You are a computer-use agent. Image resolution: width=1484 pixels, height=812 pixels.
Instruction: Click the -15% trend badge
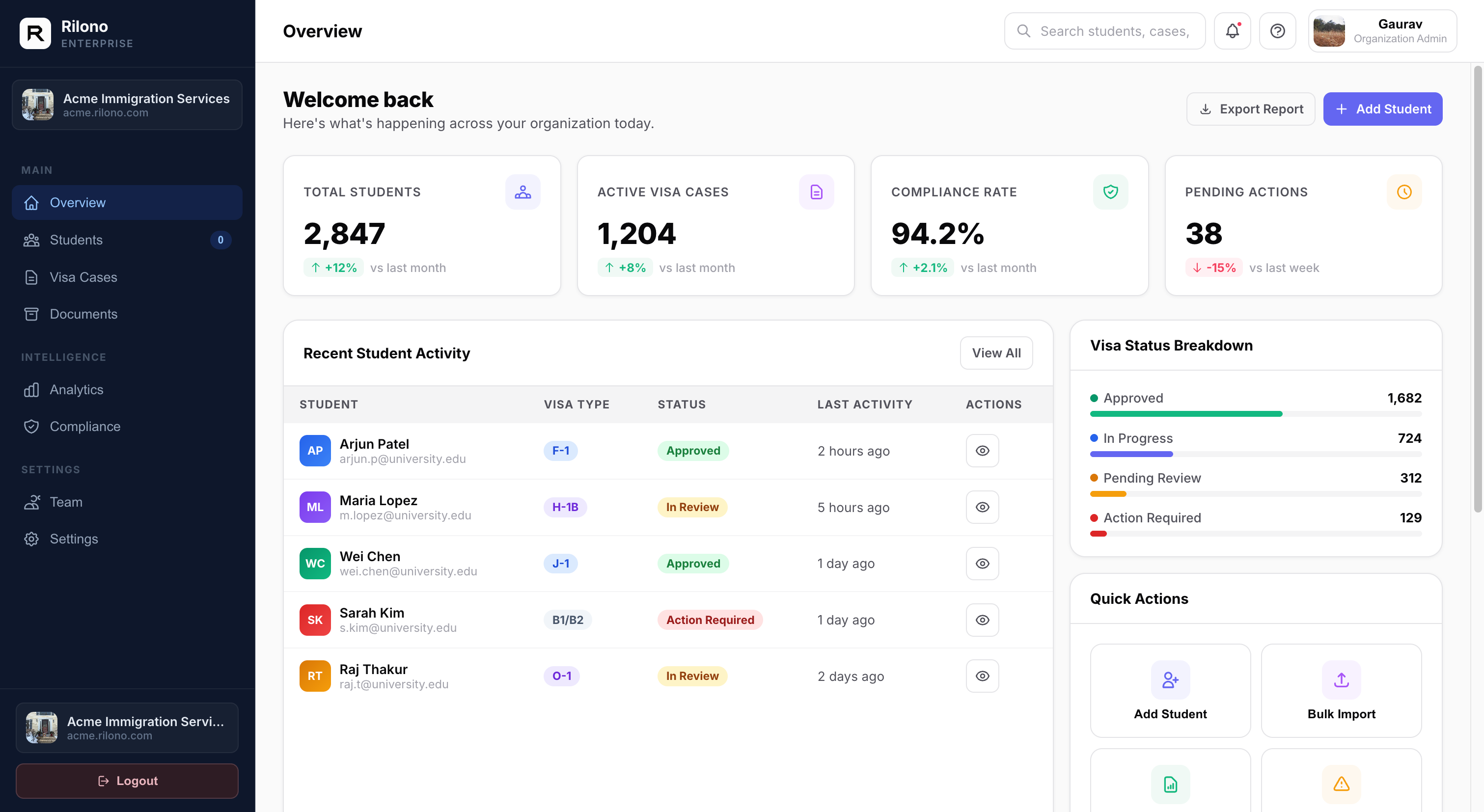pos(1214,268)
